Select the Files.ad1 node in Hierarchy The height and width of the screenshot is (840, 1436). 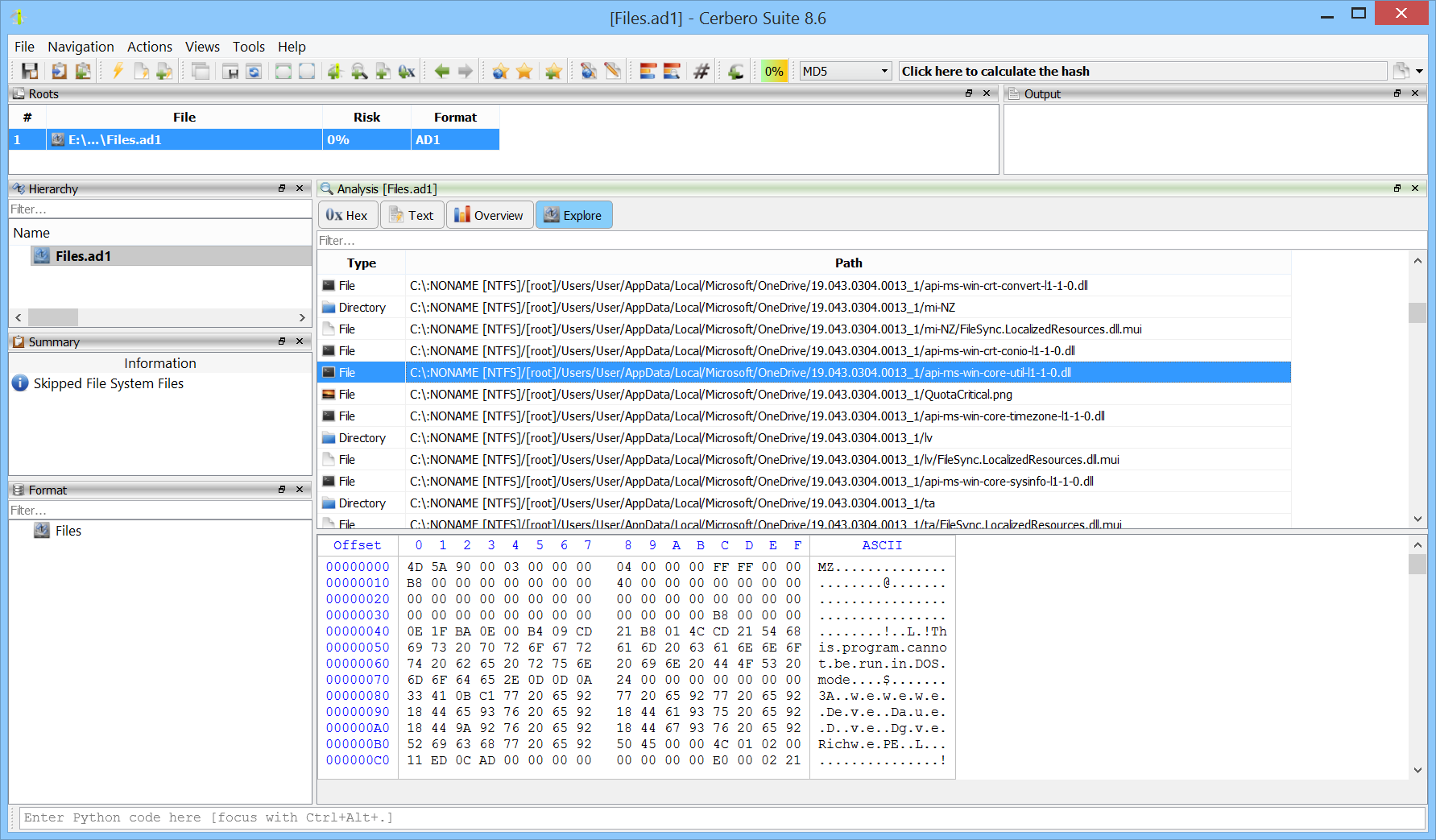pyautogui.click(x=83, y=256)
